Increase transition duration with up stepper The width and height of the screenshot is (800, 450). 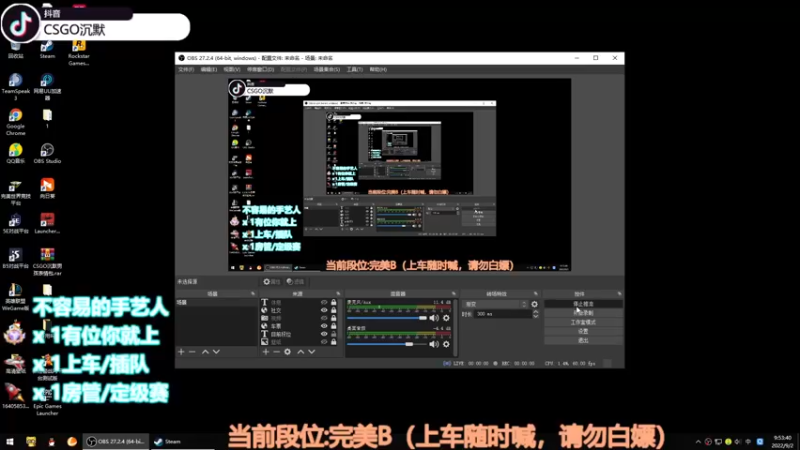[x=535, y=312]
